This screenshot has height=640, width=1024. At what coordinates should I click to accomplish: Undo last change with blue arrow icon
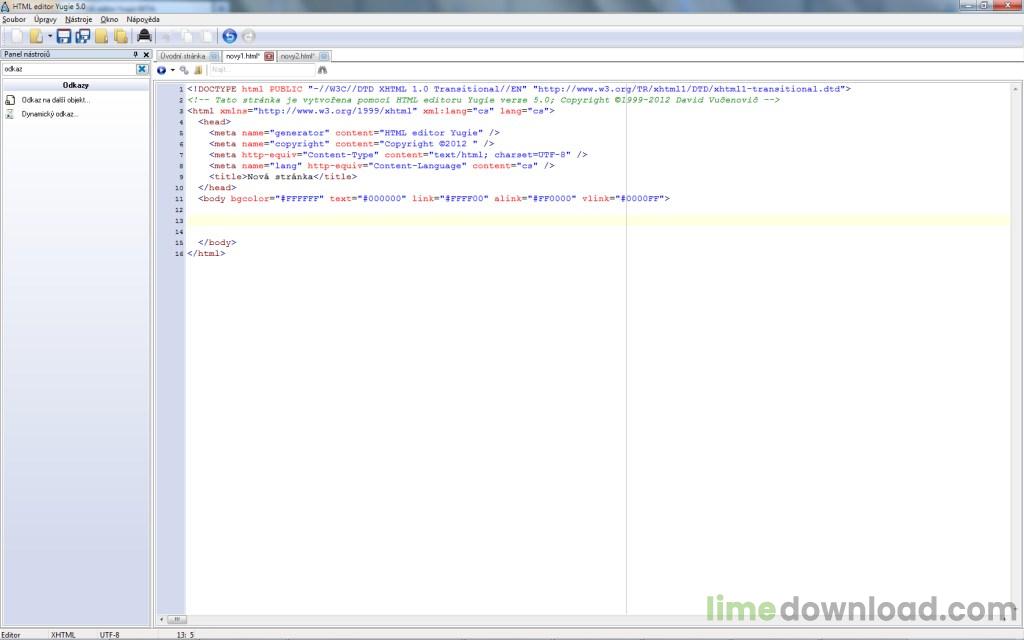click(229, 37)
